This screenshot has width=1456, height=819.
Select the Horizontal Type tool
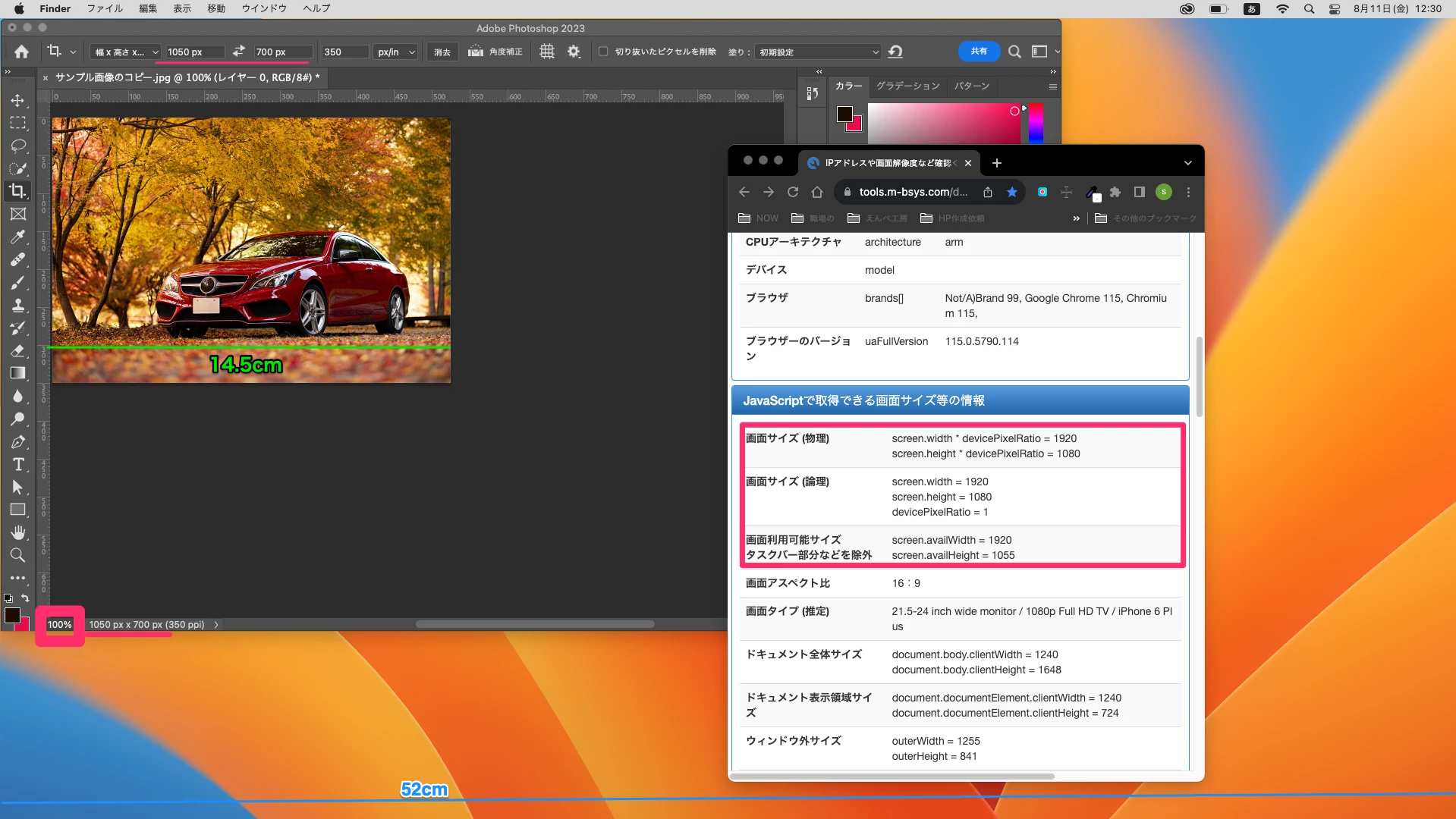tap(17, 464)
